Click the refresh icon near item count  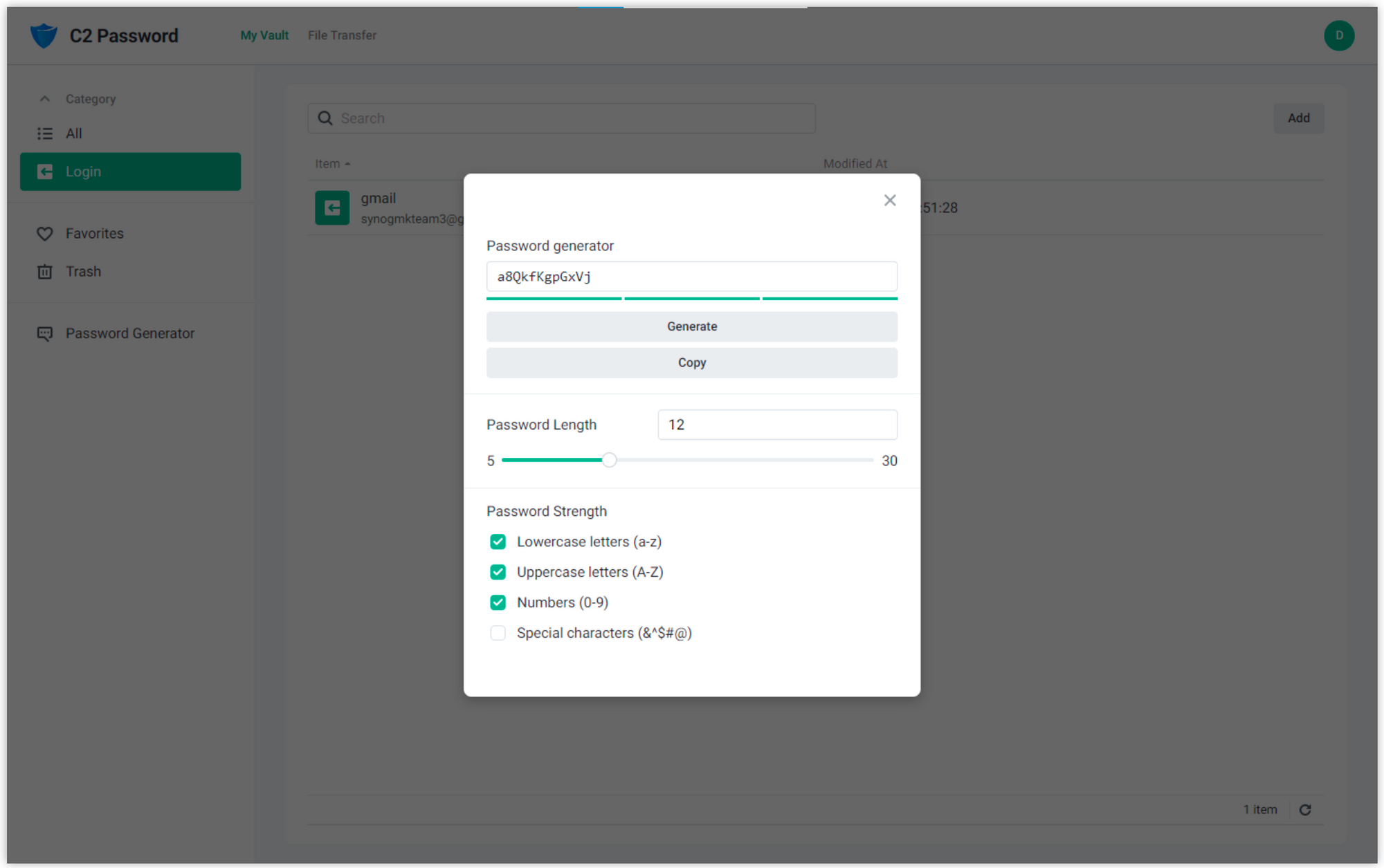tap(1305, 810)
